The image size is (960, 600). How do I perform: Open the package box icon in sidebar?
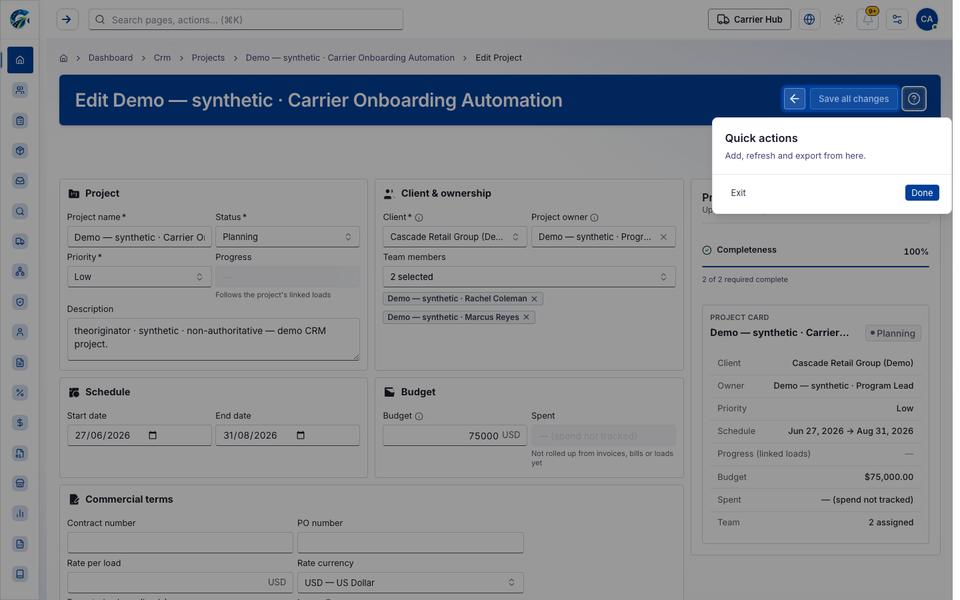pos(20,151)
